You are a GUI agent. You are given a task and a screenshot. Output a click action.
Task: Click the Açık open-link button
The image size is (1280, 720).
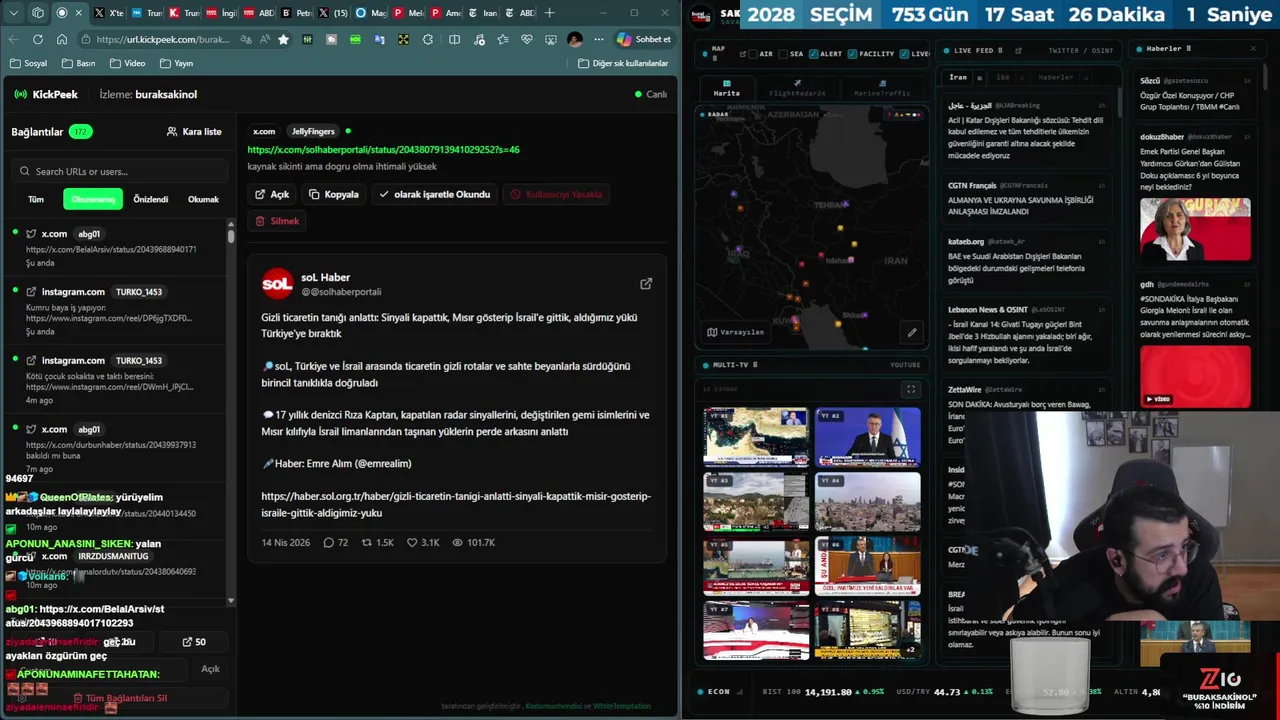[272, 194]
